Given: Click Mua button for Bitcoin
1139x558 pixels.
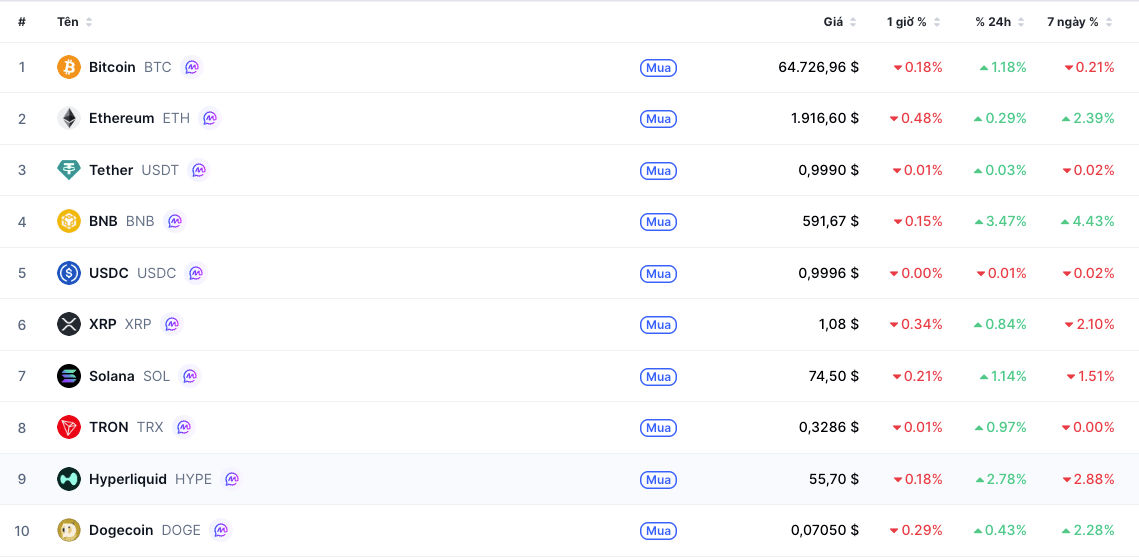Looking at the screenshot, I should [x=658, y=68].
